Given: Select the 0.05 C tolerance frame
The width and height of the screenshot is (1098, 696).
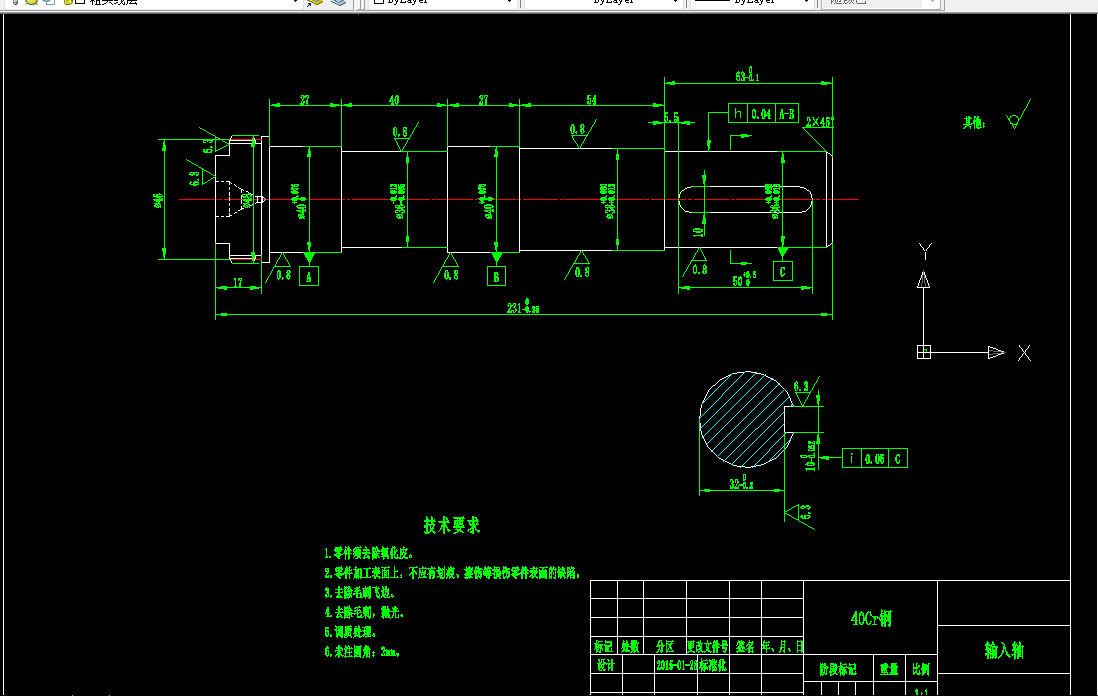Looking at the screenshot, I should [875, 459].
